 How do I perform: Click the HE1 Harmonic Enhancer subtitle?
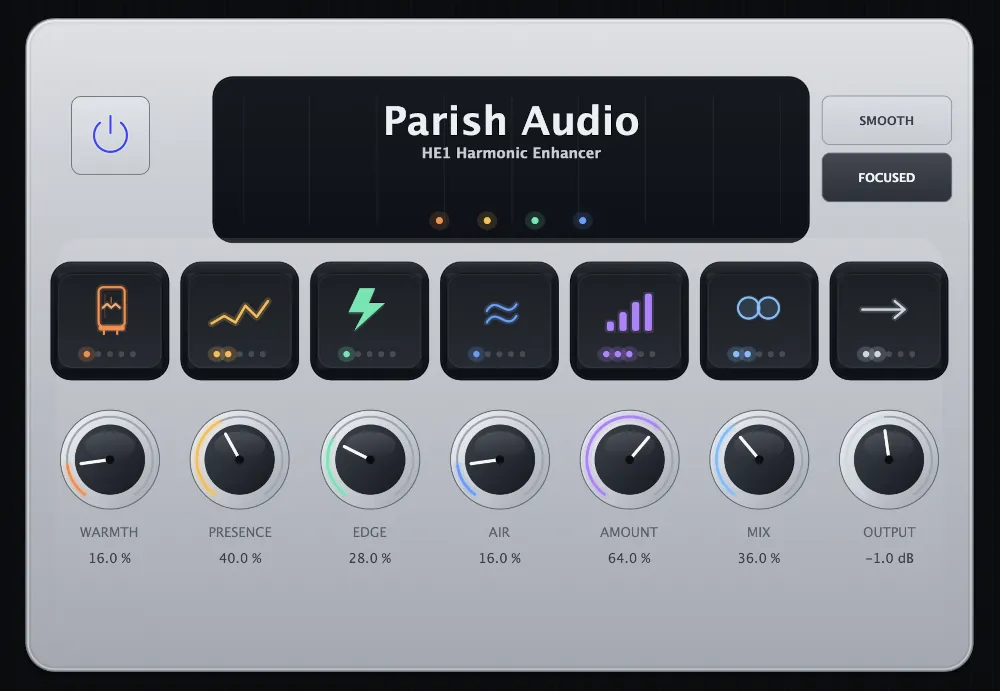[x=511, y=153]
